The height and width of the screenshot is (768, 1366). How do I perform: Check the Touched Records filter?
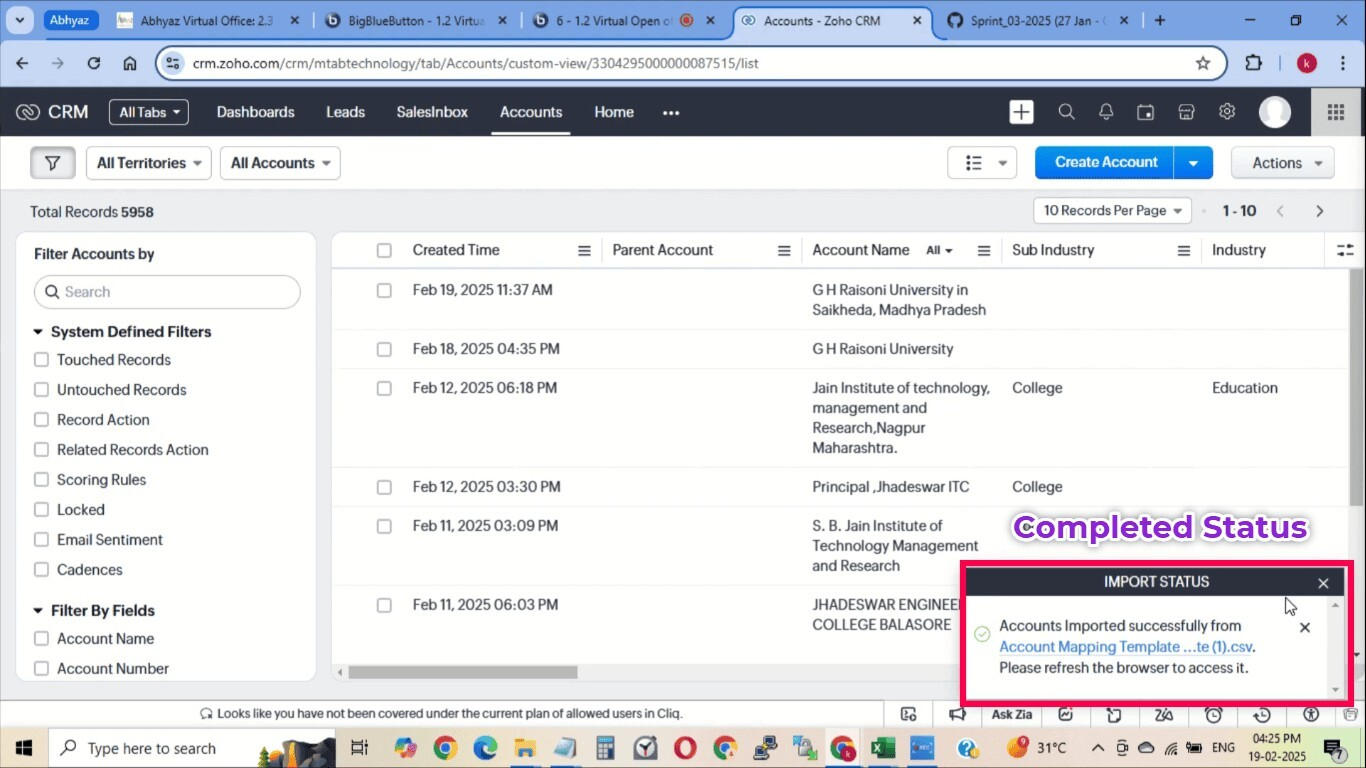click(x=41, y=360)
